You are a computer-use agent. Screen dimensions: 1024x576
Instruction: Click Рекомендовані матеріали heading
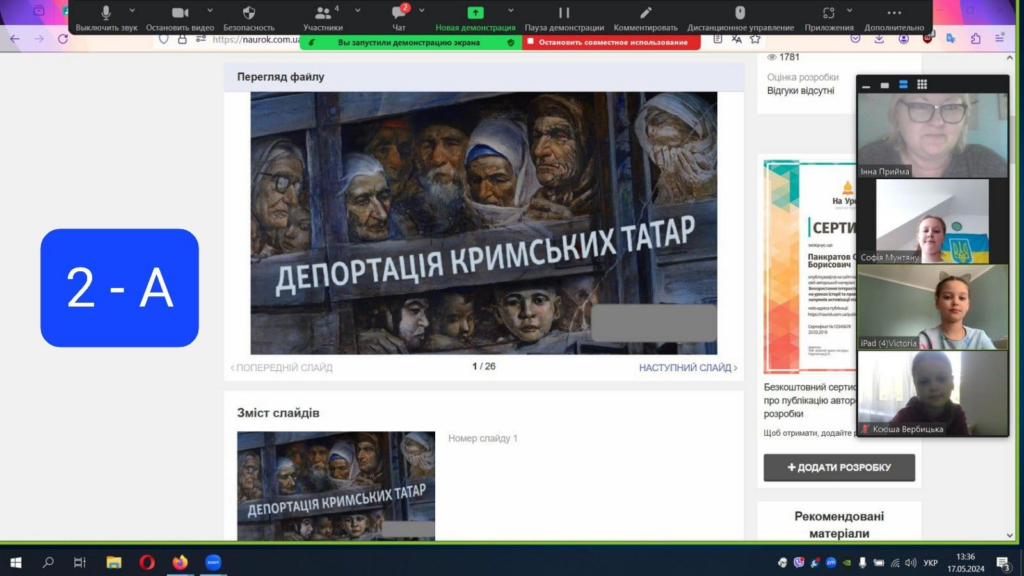tap(839, 524)
